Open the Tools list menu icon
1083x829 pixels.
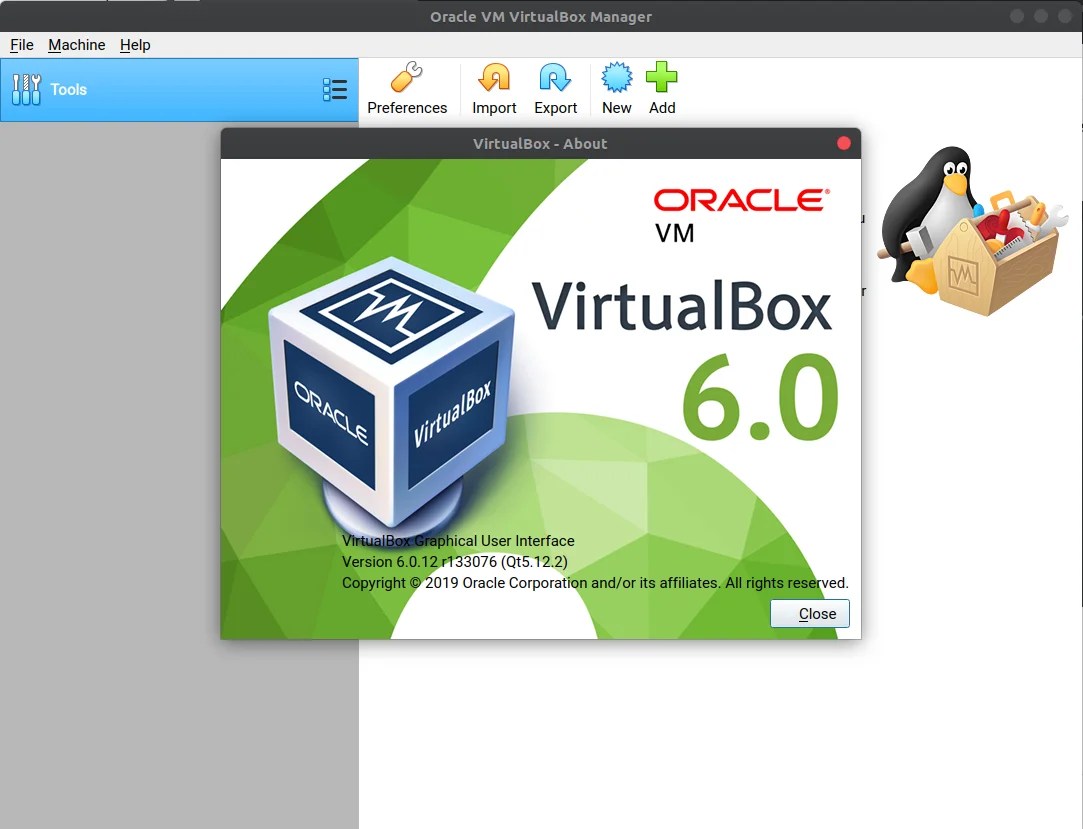335,90
